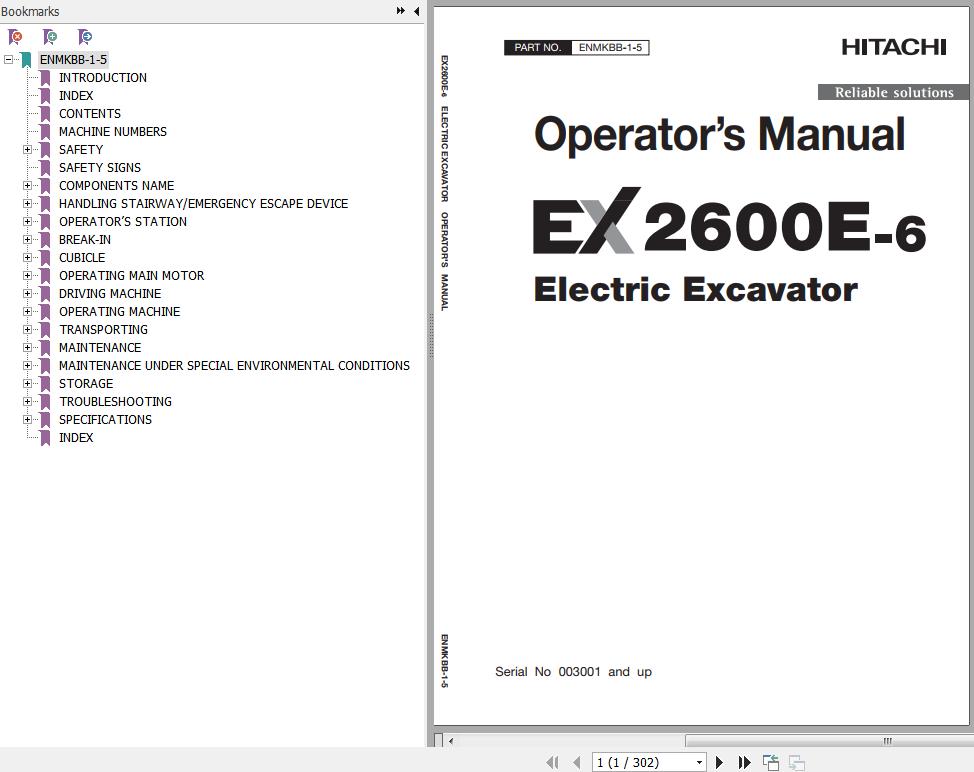974x772 pixels.
Task: Expand the DRIVING MACHINE bookmark
Action: [x=27, y=294]
